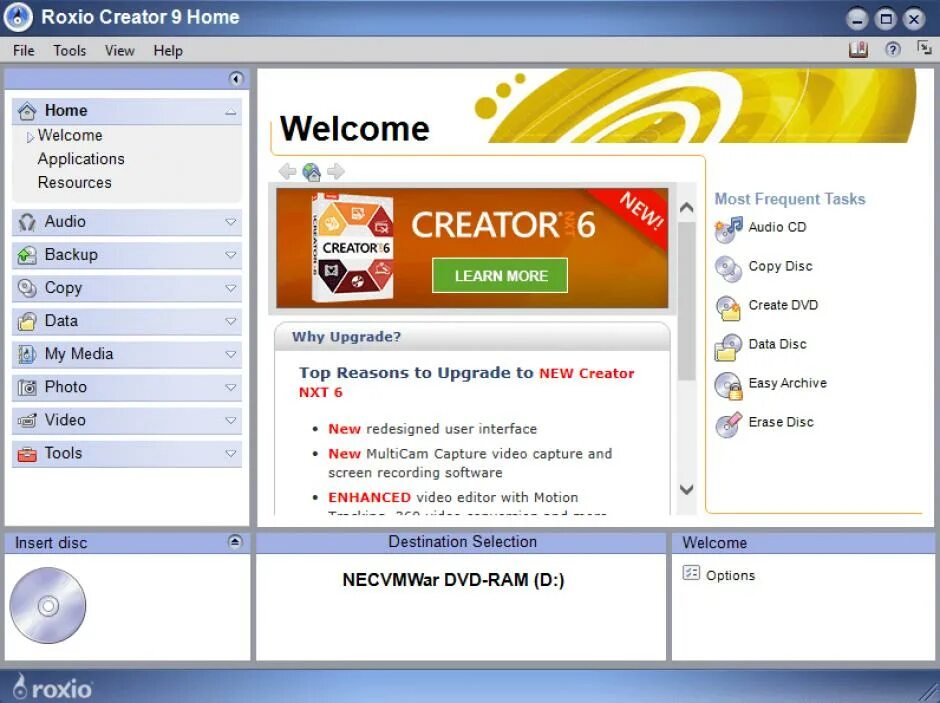
Task: Click the Video camcorder icon
Action: [x=27, y=421]
